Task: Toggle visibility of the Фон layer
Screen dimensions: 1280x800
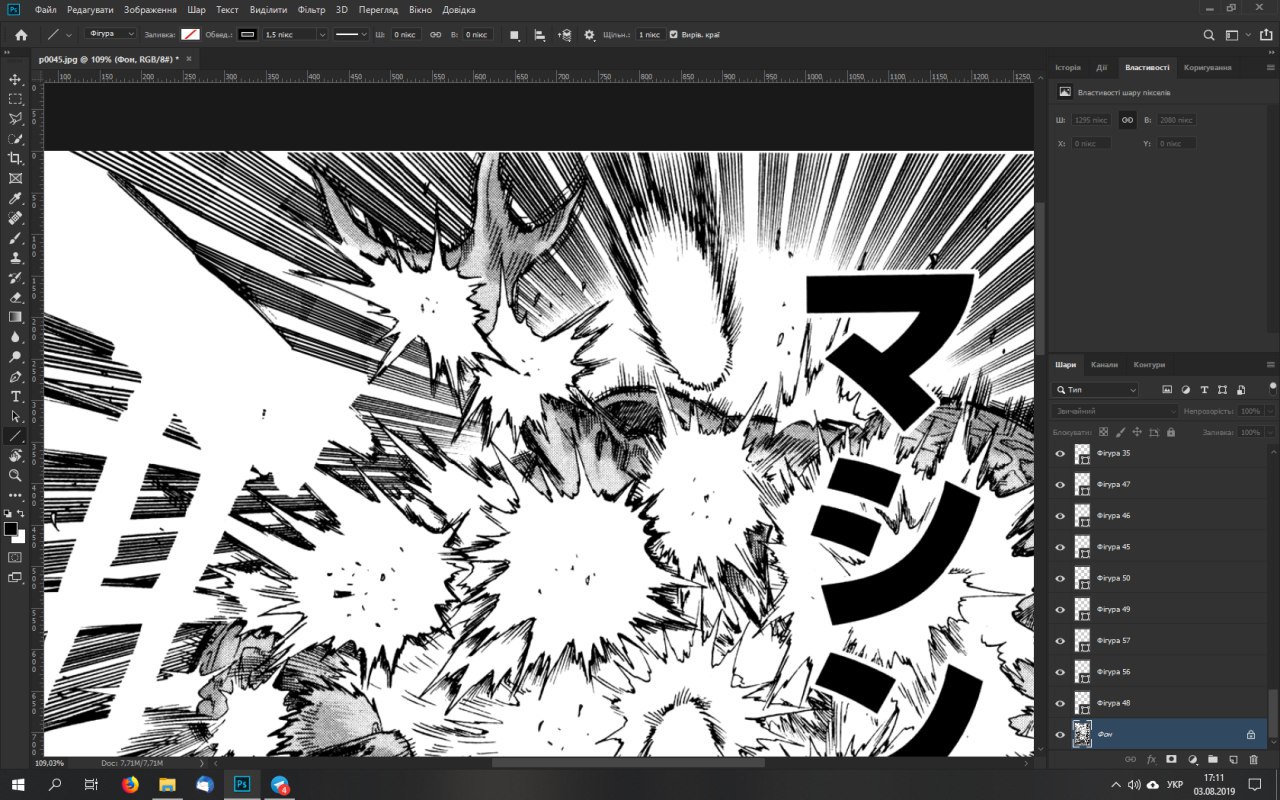Action: (1060, 734)
